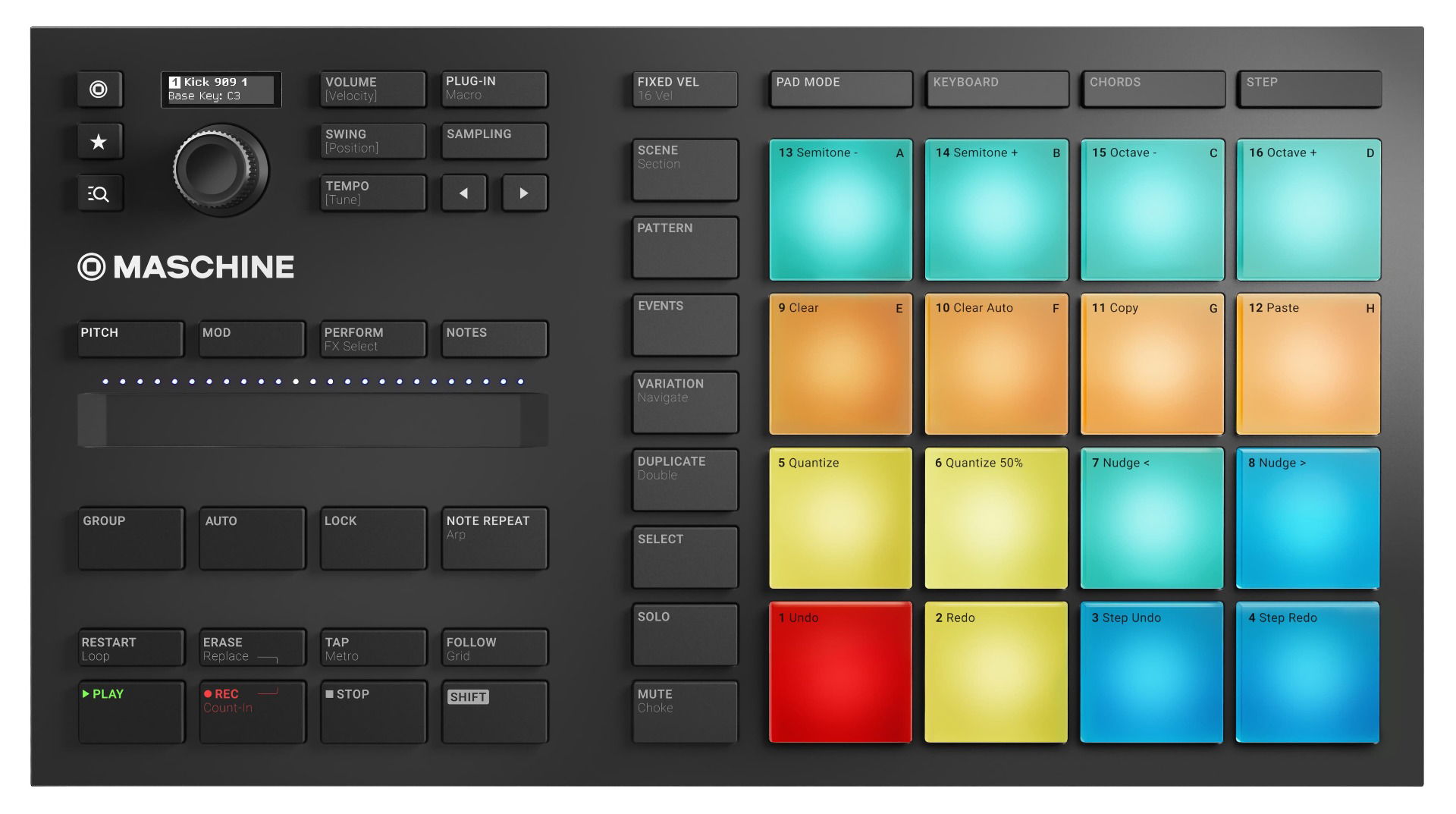Hit pad 11 Copy

(x=1153, y=364)
